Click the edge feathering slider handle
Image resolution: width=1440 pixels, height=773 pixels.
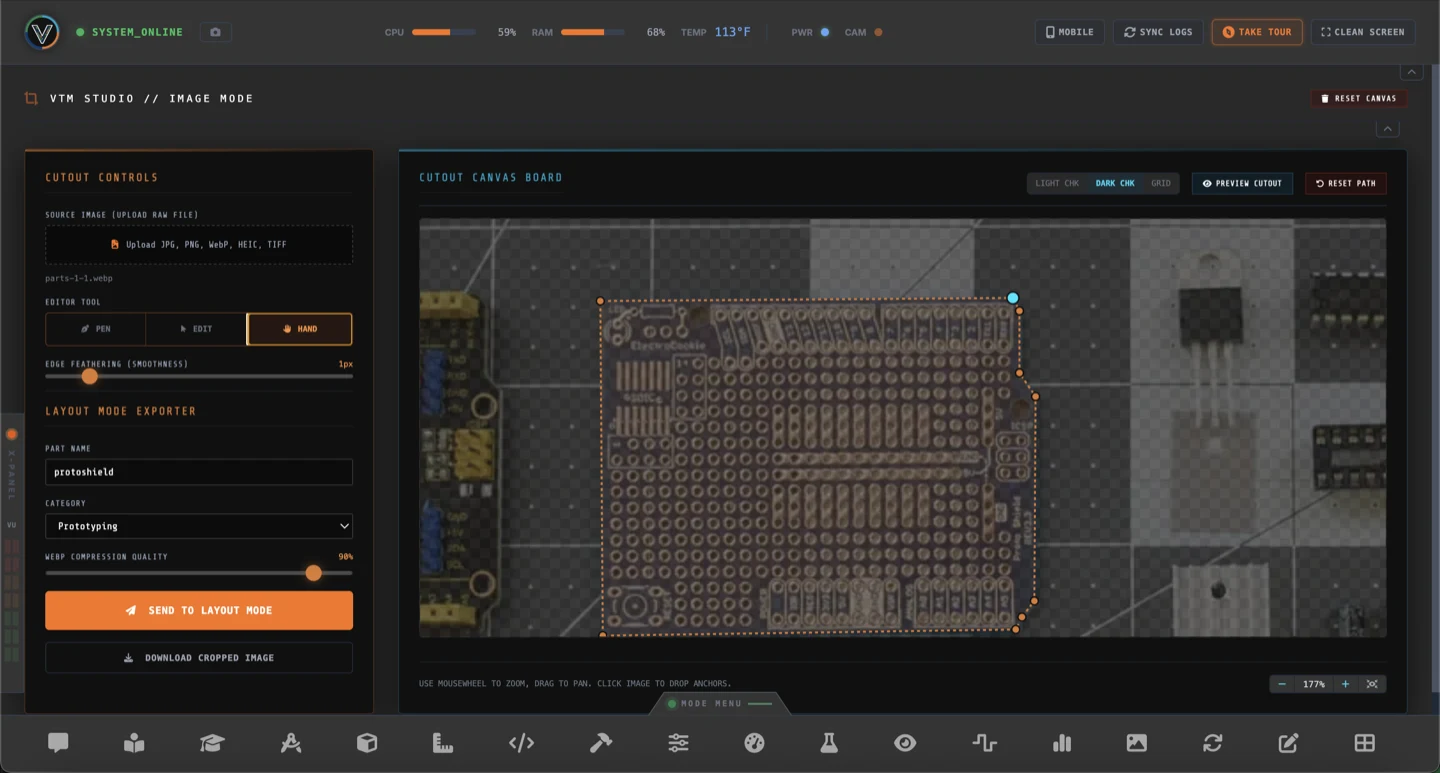coord(90,376)
